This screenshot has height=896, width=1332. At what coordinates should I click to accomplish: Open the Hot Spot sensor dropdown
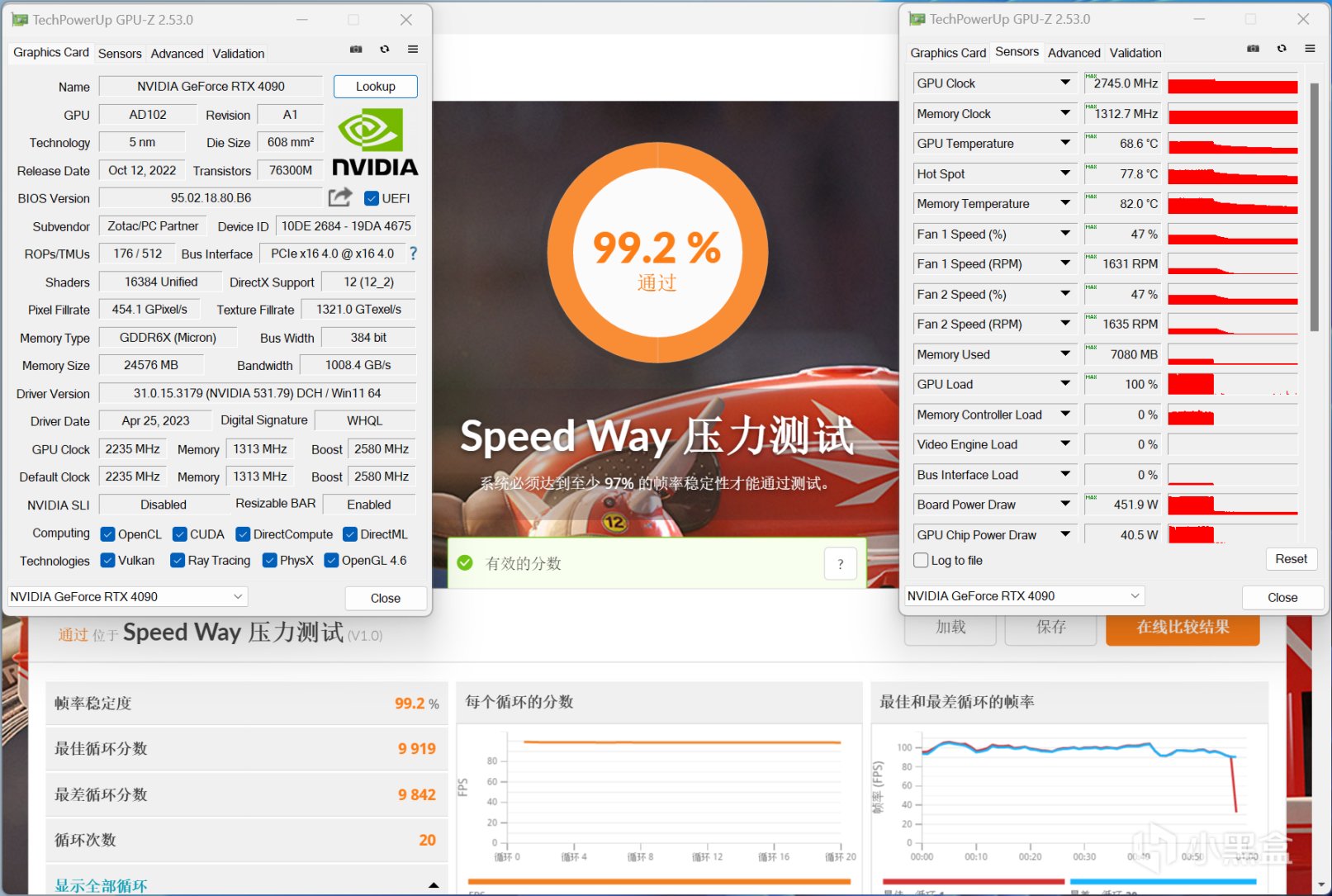point(1065,173)
